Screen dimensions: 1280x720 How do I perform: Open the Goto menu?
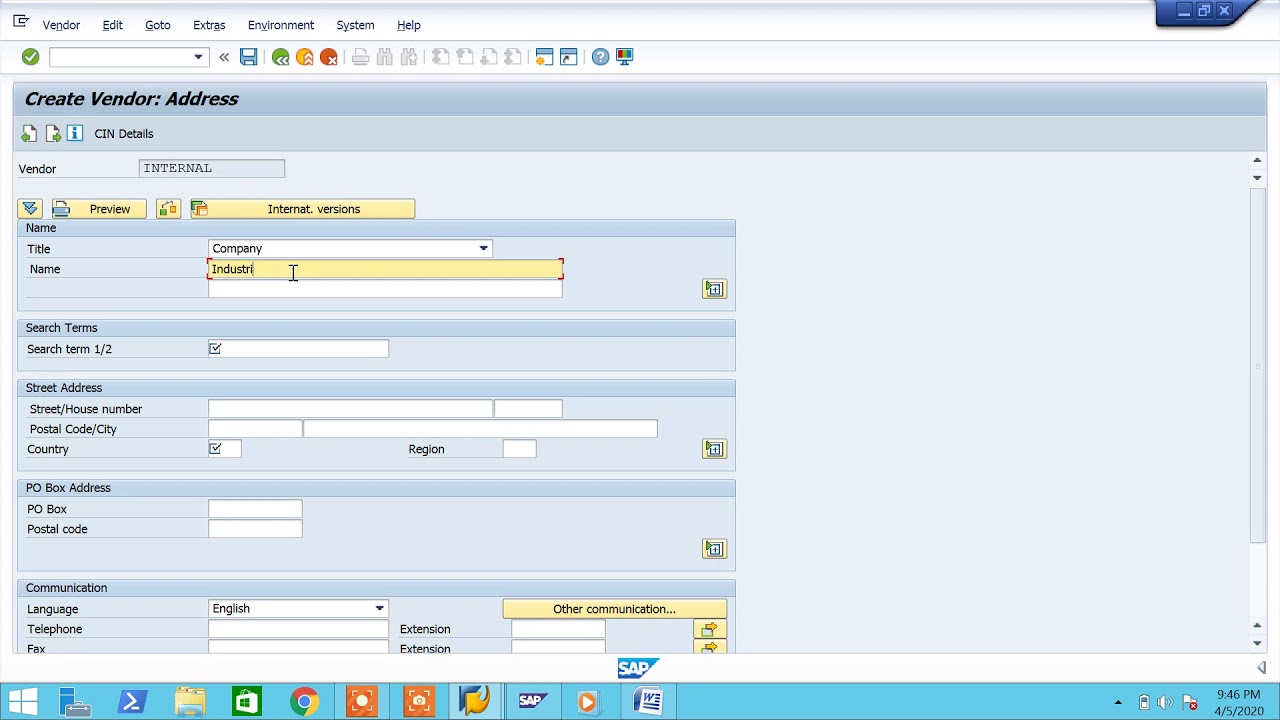point(157,25)
